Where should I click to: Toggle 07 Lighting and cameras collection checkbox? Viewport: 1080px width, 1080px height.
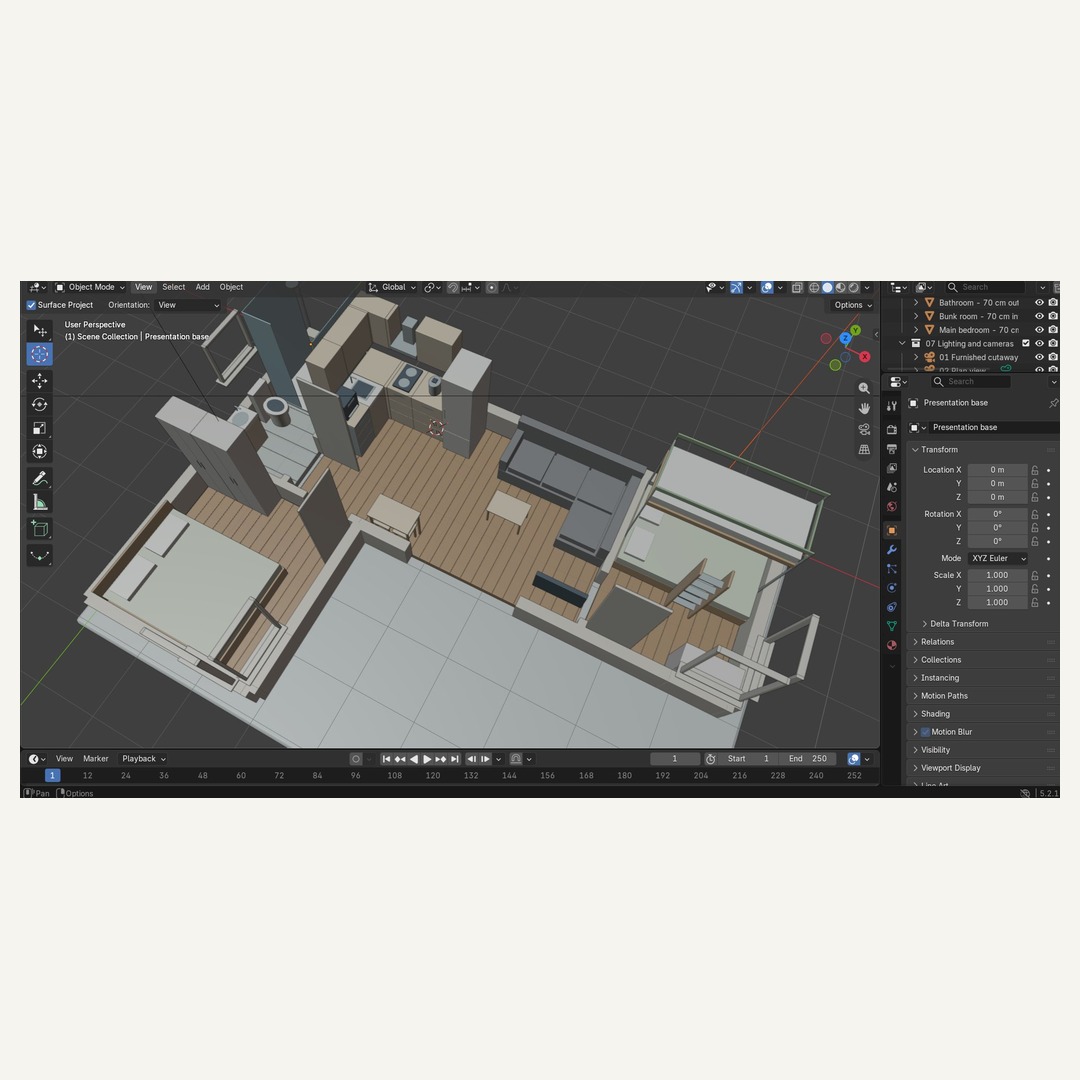coord(1026,343)
